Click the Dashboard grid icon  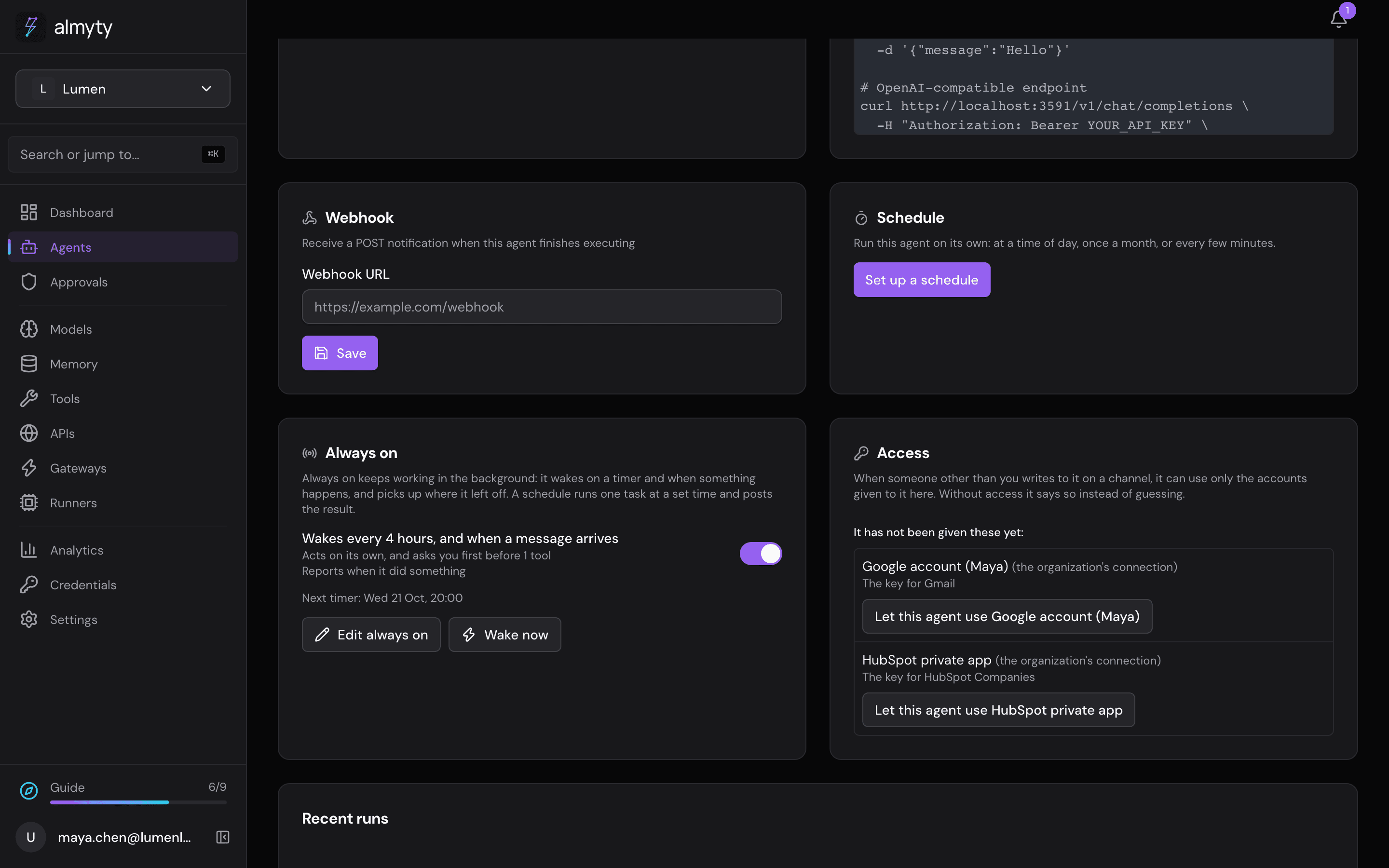coord(29,212)
